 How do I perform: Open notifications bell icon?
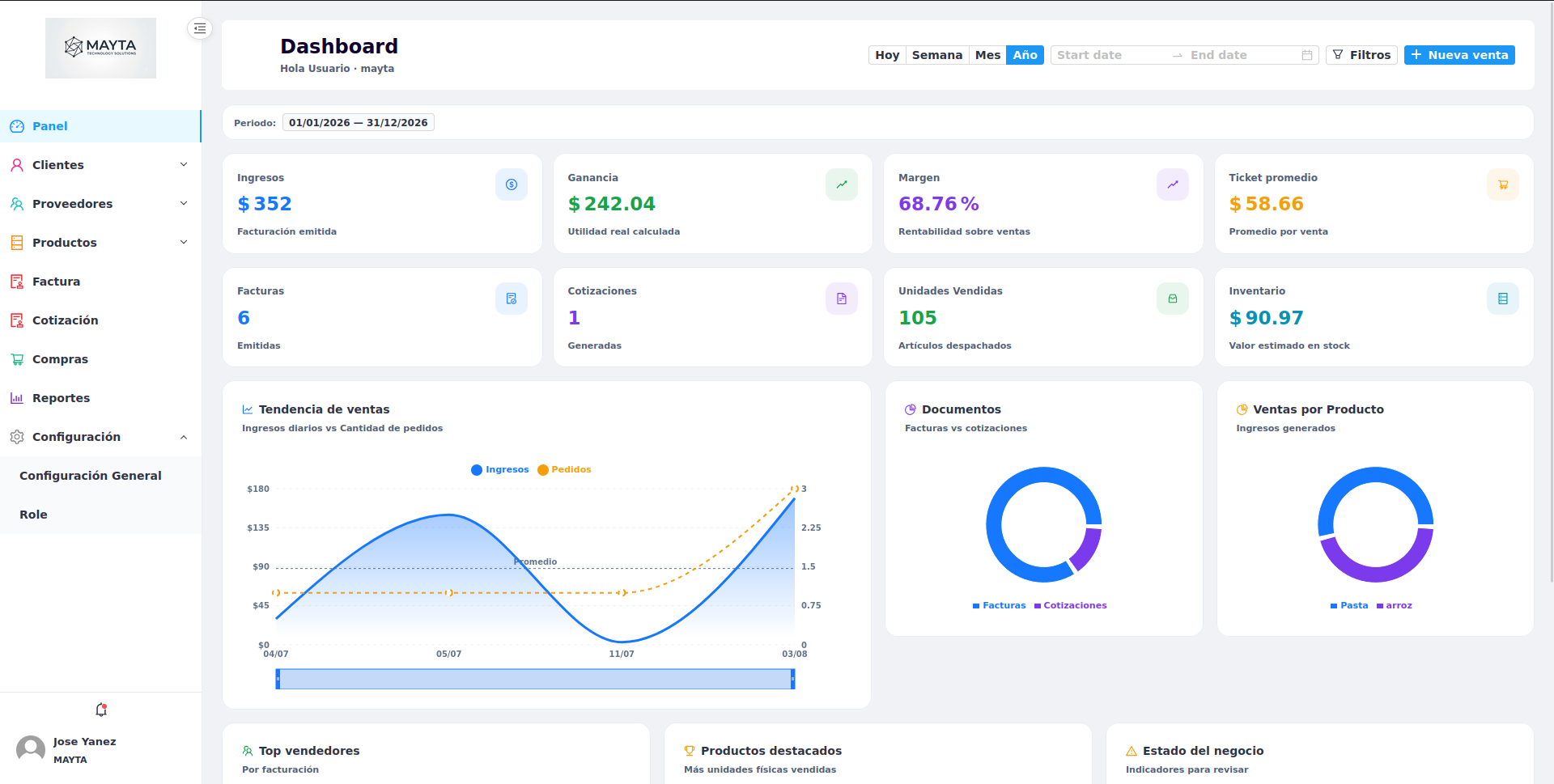pyautogui.click(x=101, y=710)
